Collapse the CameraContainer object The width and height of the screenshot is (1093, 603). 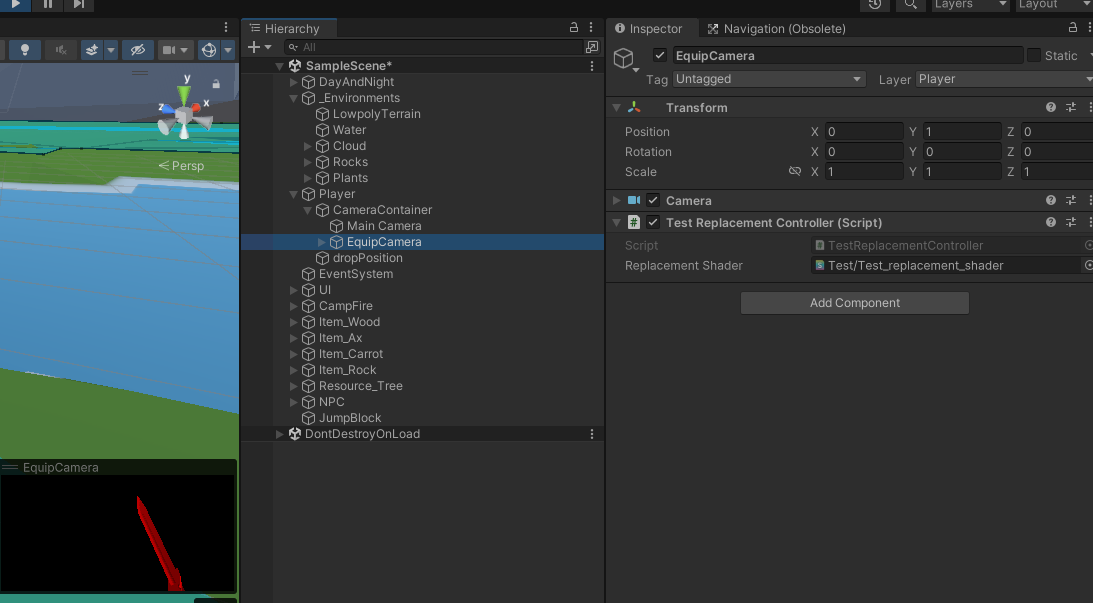pos(307,210)
